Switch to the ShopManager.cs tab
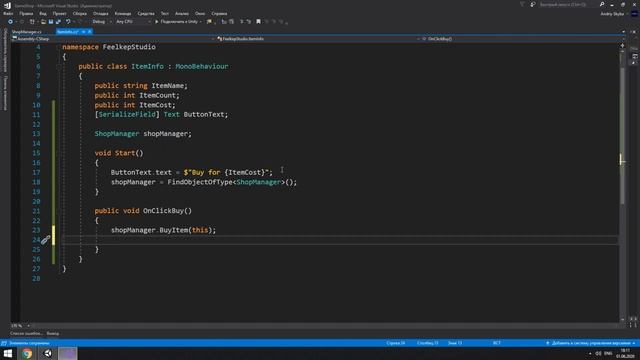The image size is (640, 360). (27, 31)
